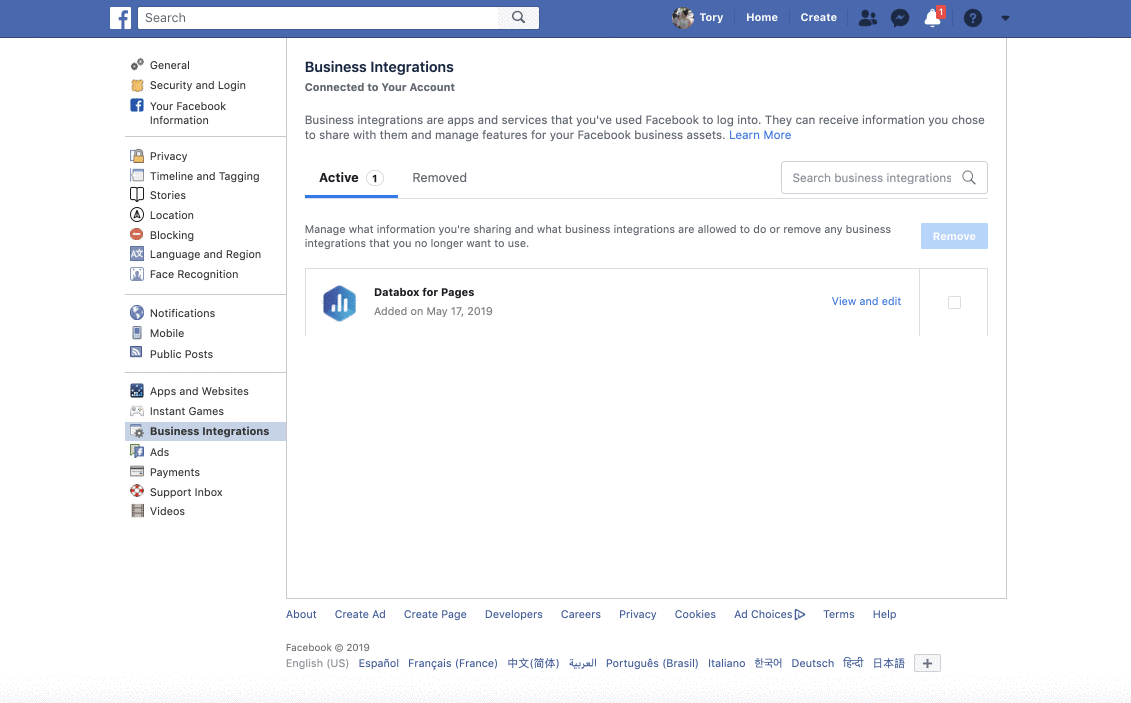
Task: Open the Notifications bell icon
Action: point(933,18)
